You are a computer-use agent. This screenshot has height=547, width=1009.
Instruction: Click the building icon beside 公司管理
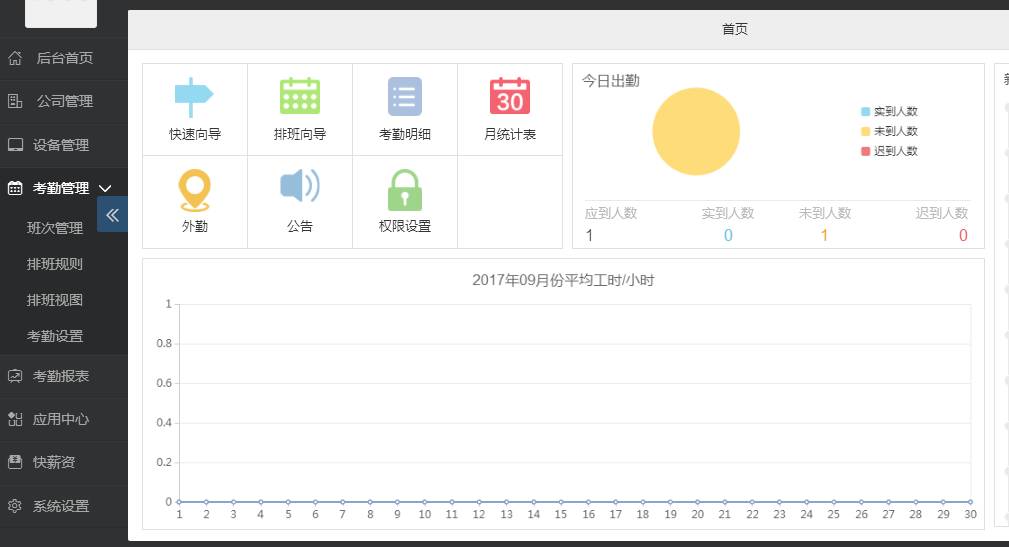[x=15, y=101]
